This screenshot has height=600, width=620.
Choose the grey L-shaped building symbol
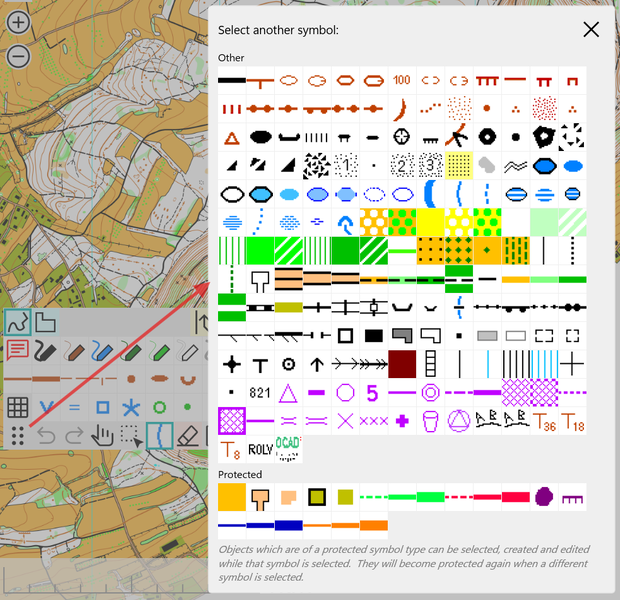402,336
